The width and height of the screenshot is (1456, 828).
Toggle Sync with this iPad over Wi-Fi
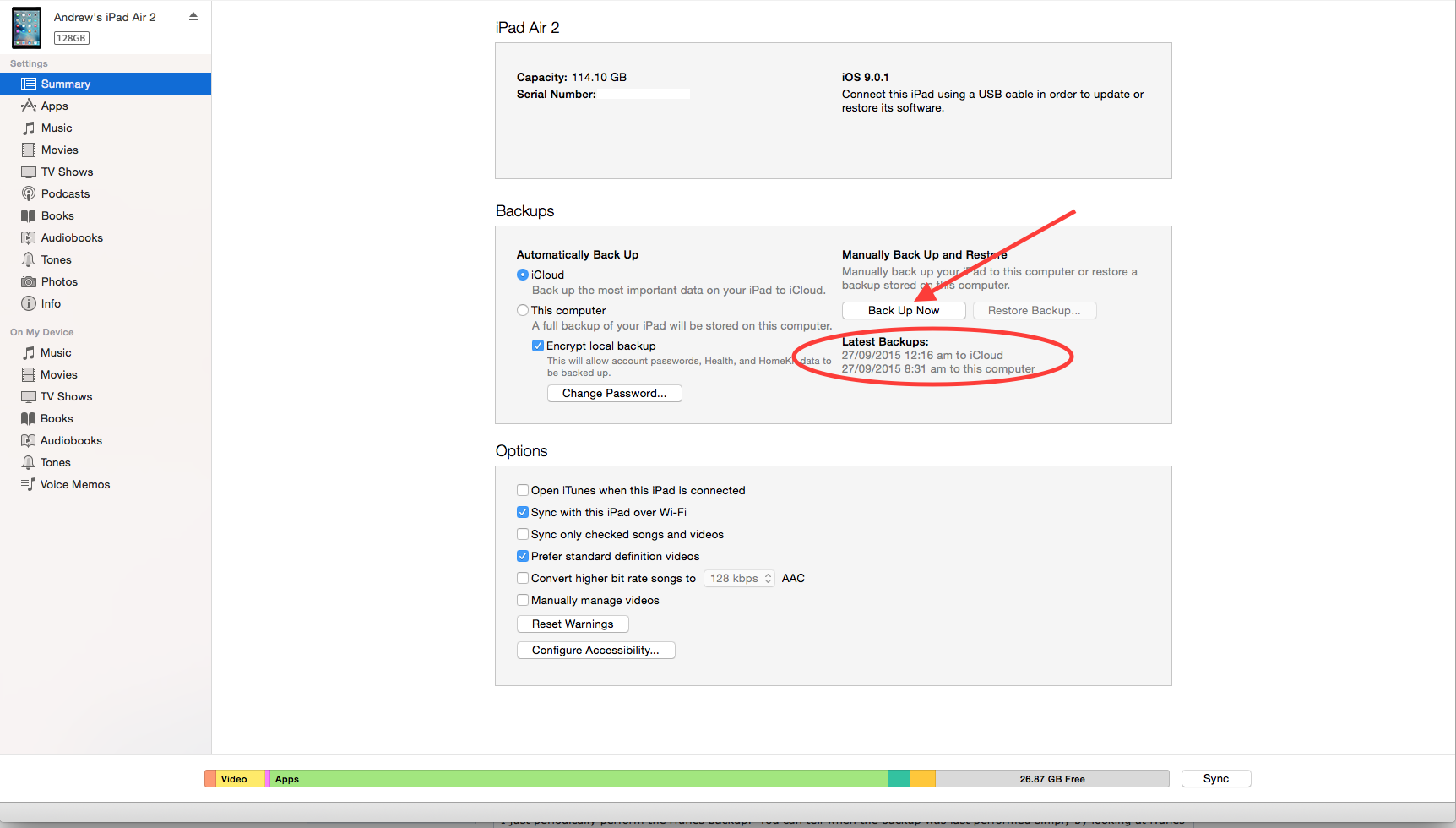pos(523,512)
